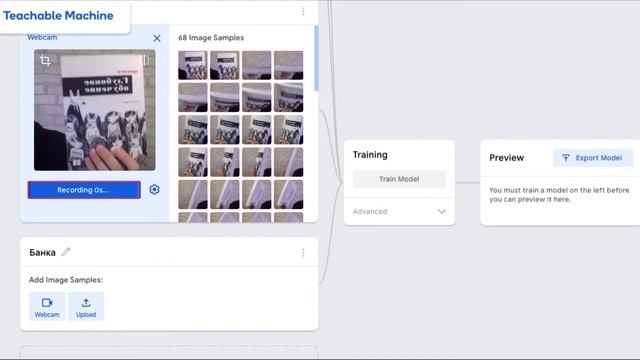Close the webcam capture panel
Image resolution: width=640 pixels, height=360 pixels.
click(157, 38)
